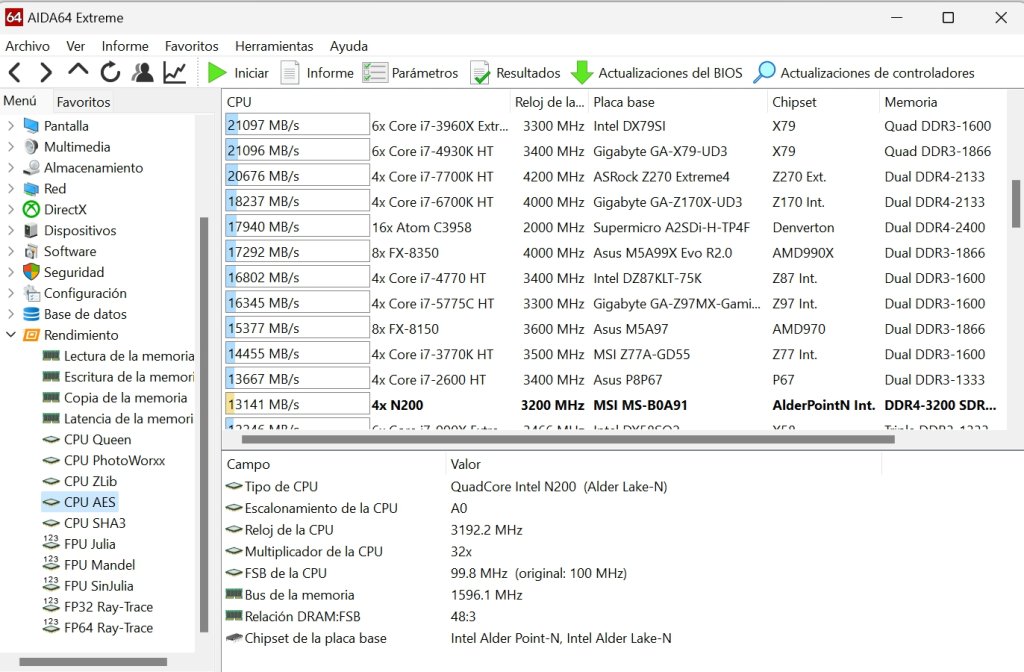Viewport: 1024px width, 672px height.
Task: Open the graph chart toolbar icon
Action: coord(174,72)
